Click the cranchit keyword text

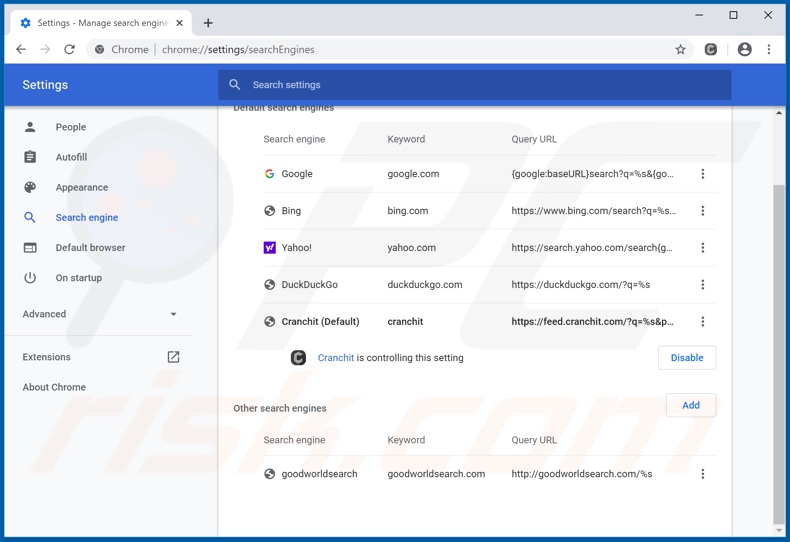pos(405,321)
